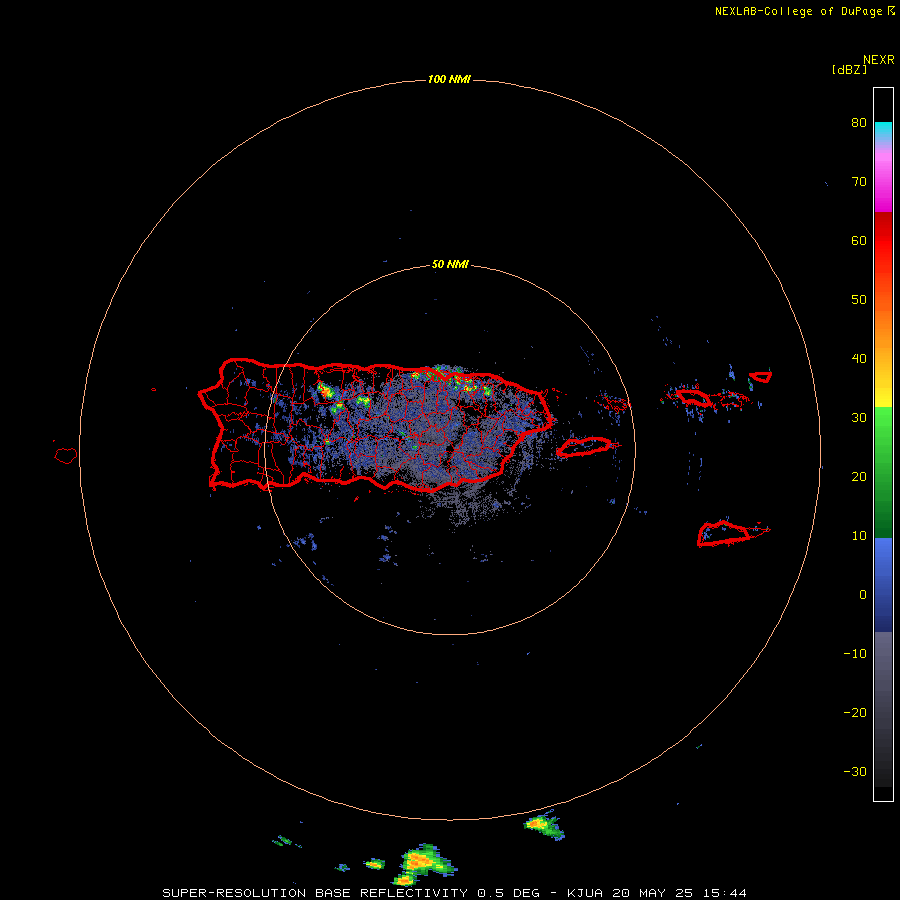Viewport: 900px width, 900px height.
Task: Click the 10 value on dBZ scale
Action: pyautogui.click(x=859, y=536)
